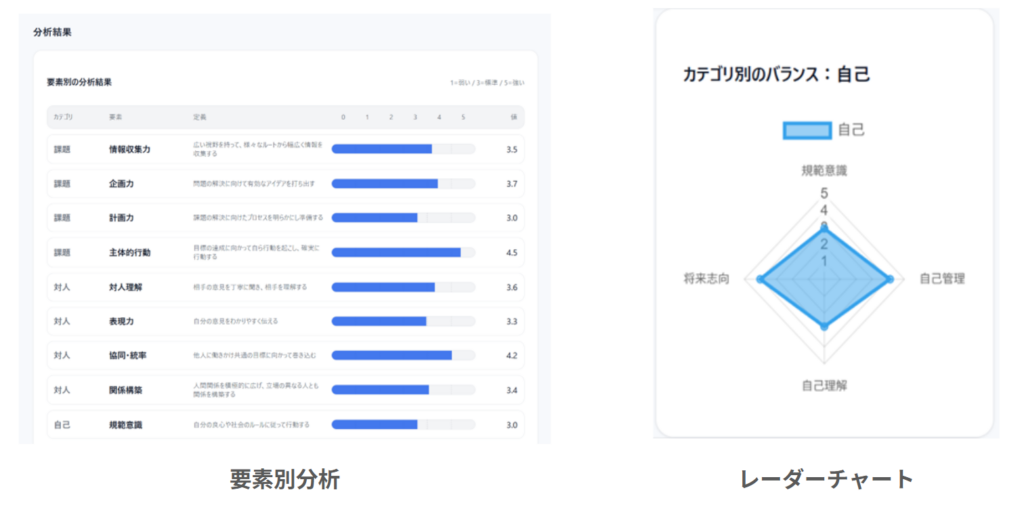Toggle the 自己 legend label in the radar chart
This screenshot has width=1024, height=509.
(x=851, y=130)
